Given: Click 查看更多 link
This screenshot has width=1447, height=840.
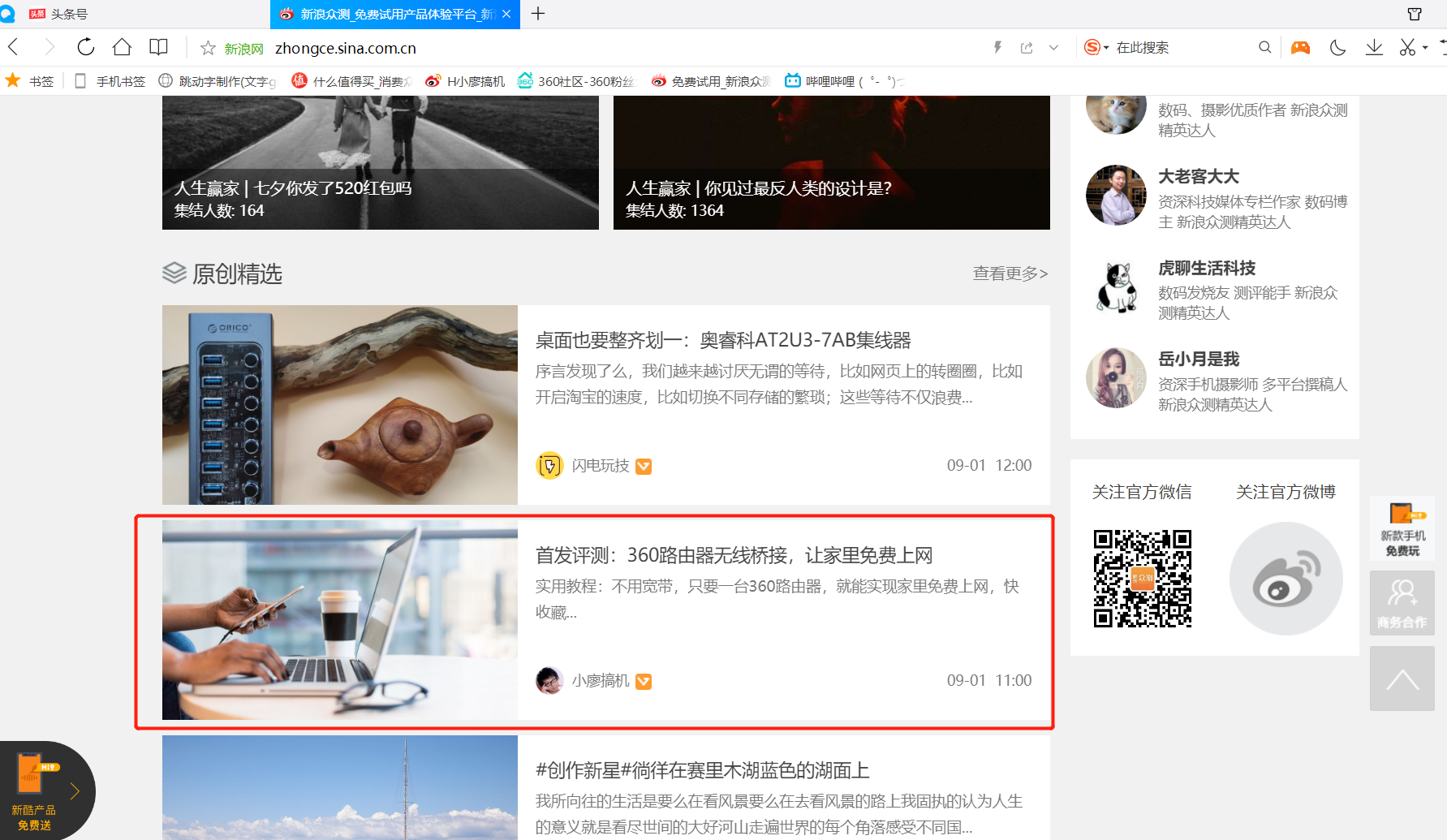Looking at the screenshot, I should [1010, 274].
